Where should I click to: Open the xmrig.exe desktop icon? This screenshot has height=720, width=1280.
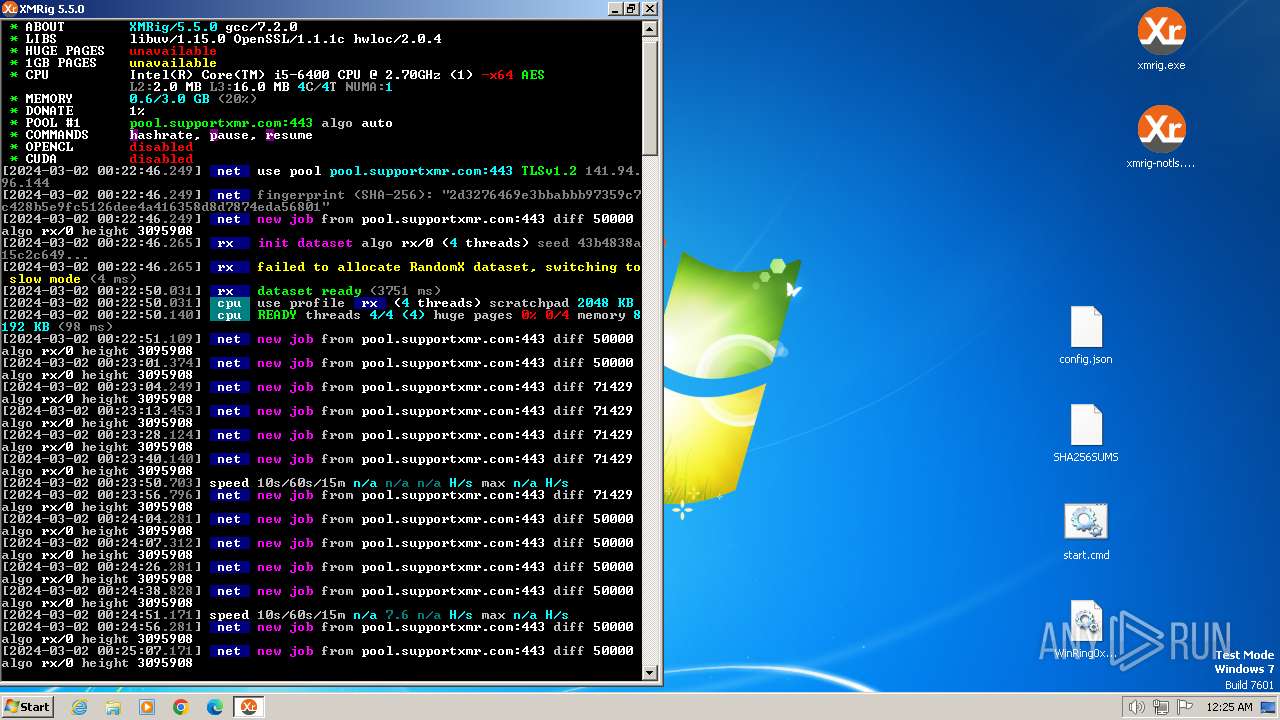[x=1161, y=40]
